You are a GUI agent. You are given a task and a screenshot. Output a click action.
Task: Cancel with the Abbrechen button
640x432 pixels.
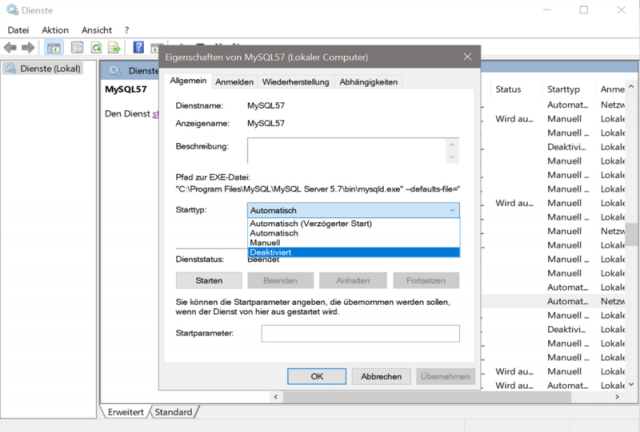[x=381, y=376]
